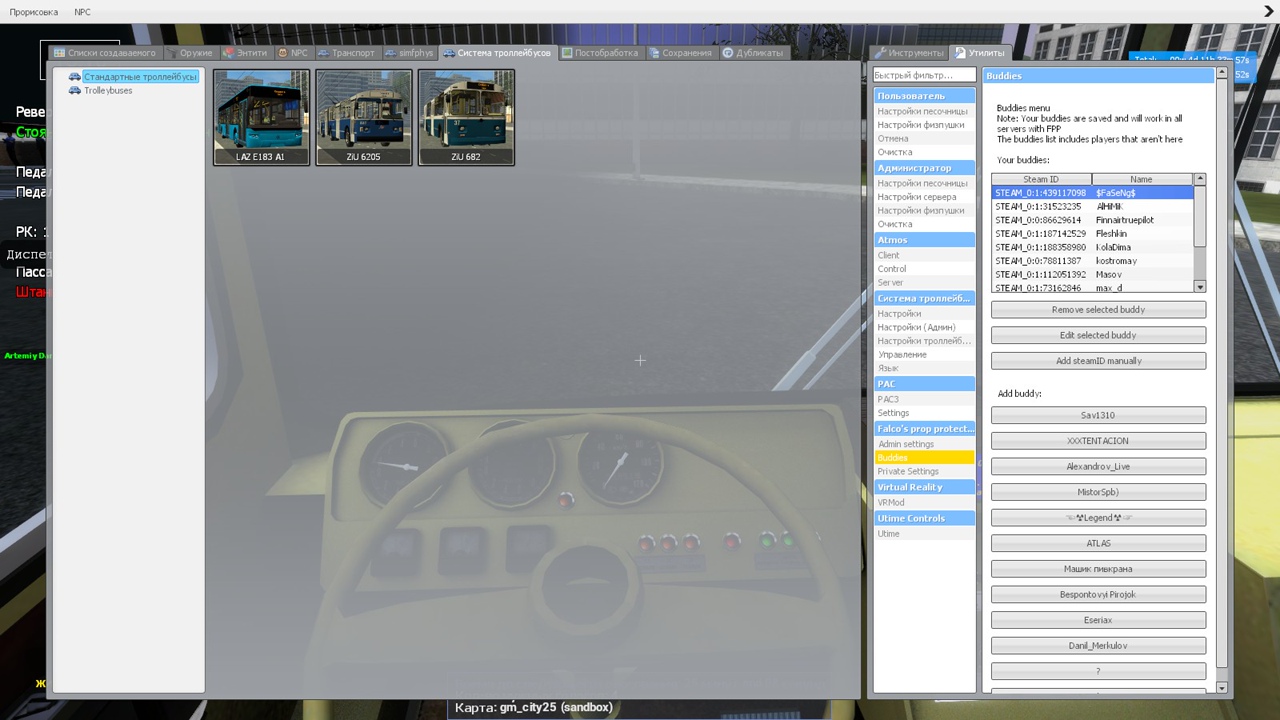Image resolution: width=1280 pixels, height=720 pixels.
Task: Click the car icon beside Стандартные троллейбусы
Action: coord(75,76)
